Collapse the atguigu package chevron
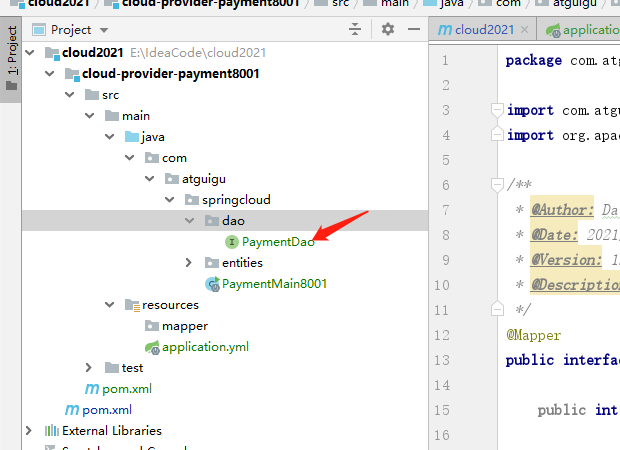The height and width of the screenshot is (450, 620). click(x=149, y=179)
